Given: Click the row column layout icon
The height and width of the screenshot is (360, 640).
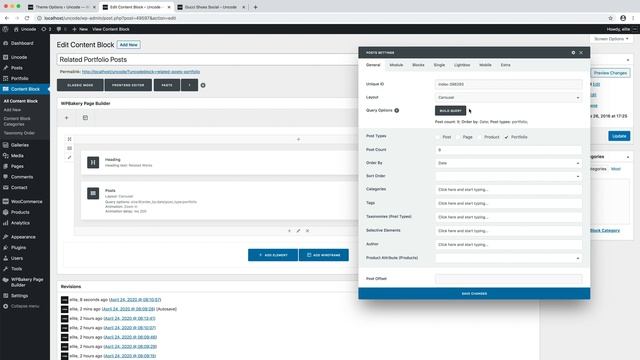Looking at the screenshot, I should (x=69, y=148).
